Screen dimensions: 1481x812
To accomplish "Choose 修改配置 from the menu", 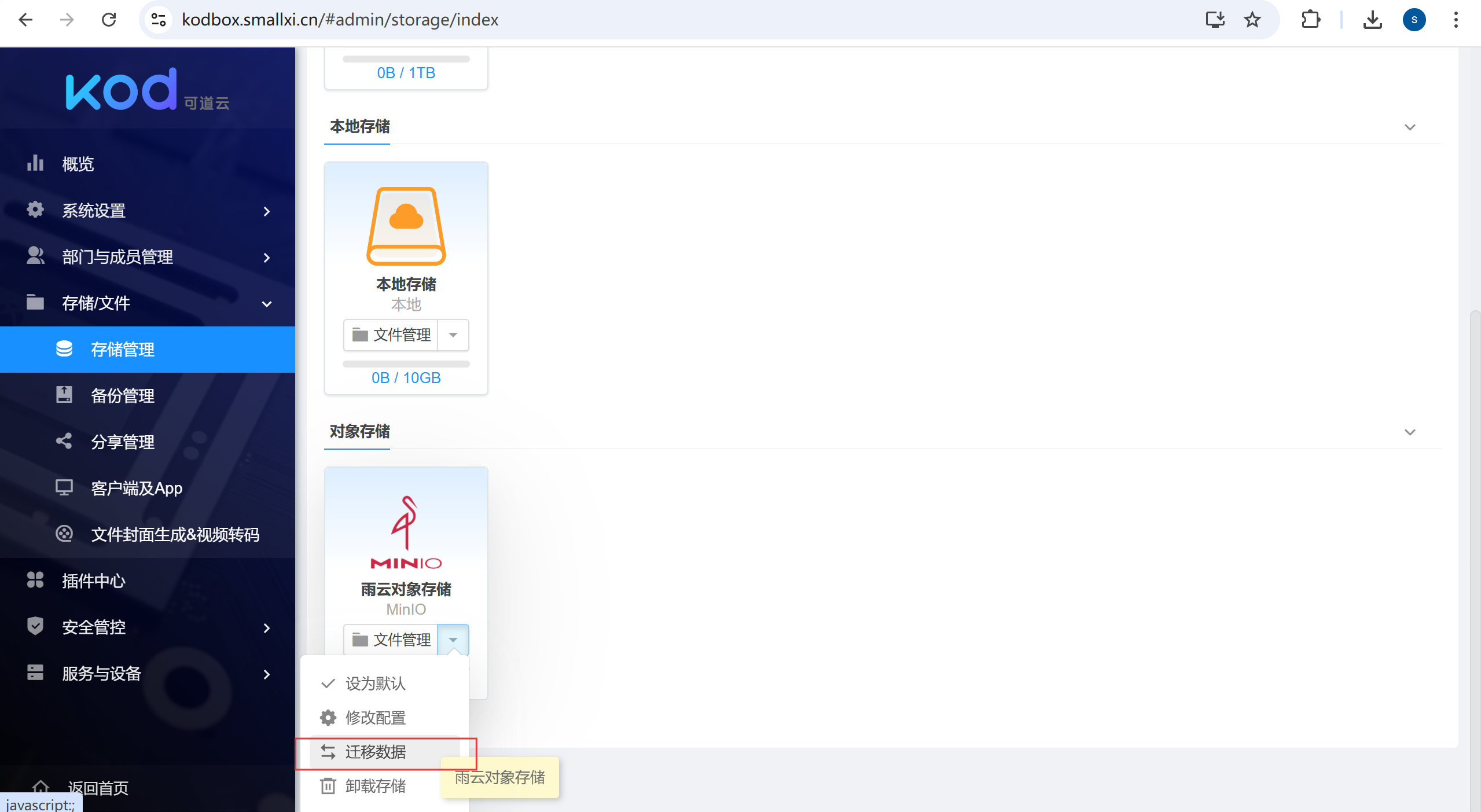I will coord(375,718).
